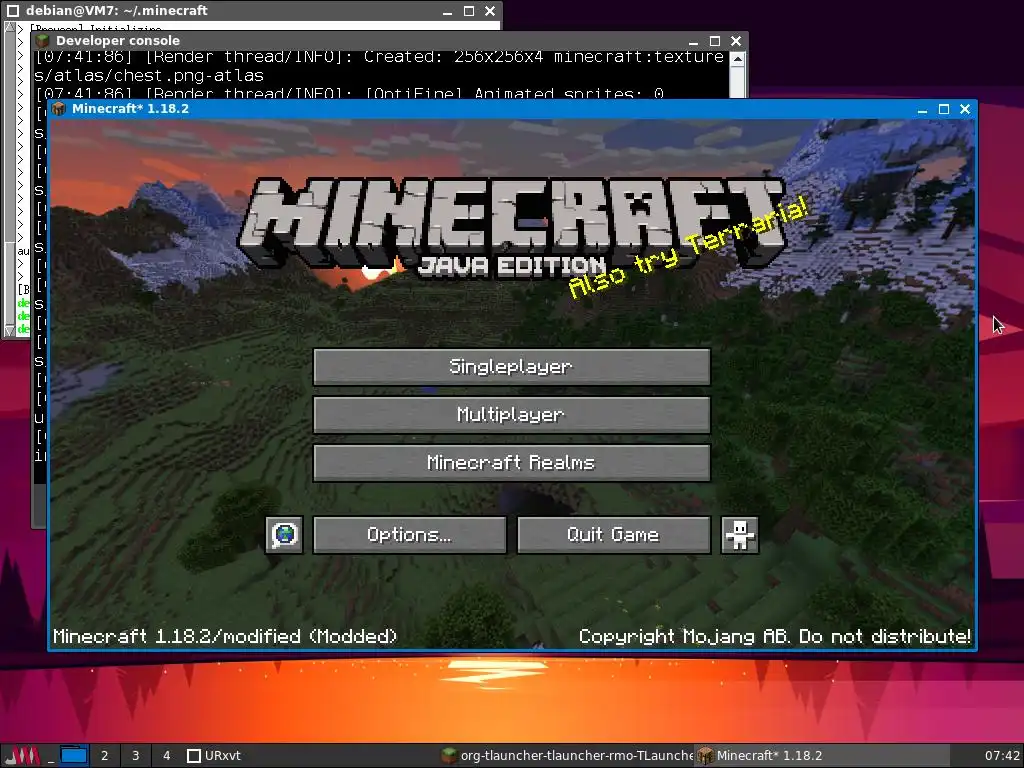Click the Developer console grass block icon

coord(43,40)
